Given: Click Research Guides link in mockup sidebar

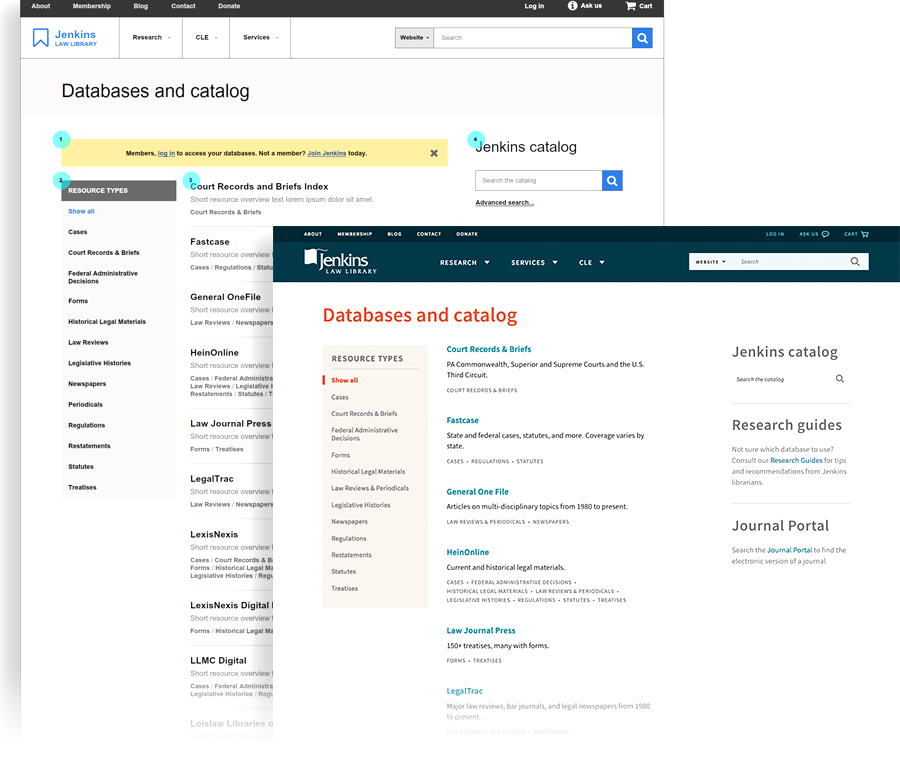Looking at the screenshot, I should (x=796, y=460).
